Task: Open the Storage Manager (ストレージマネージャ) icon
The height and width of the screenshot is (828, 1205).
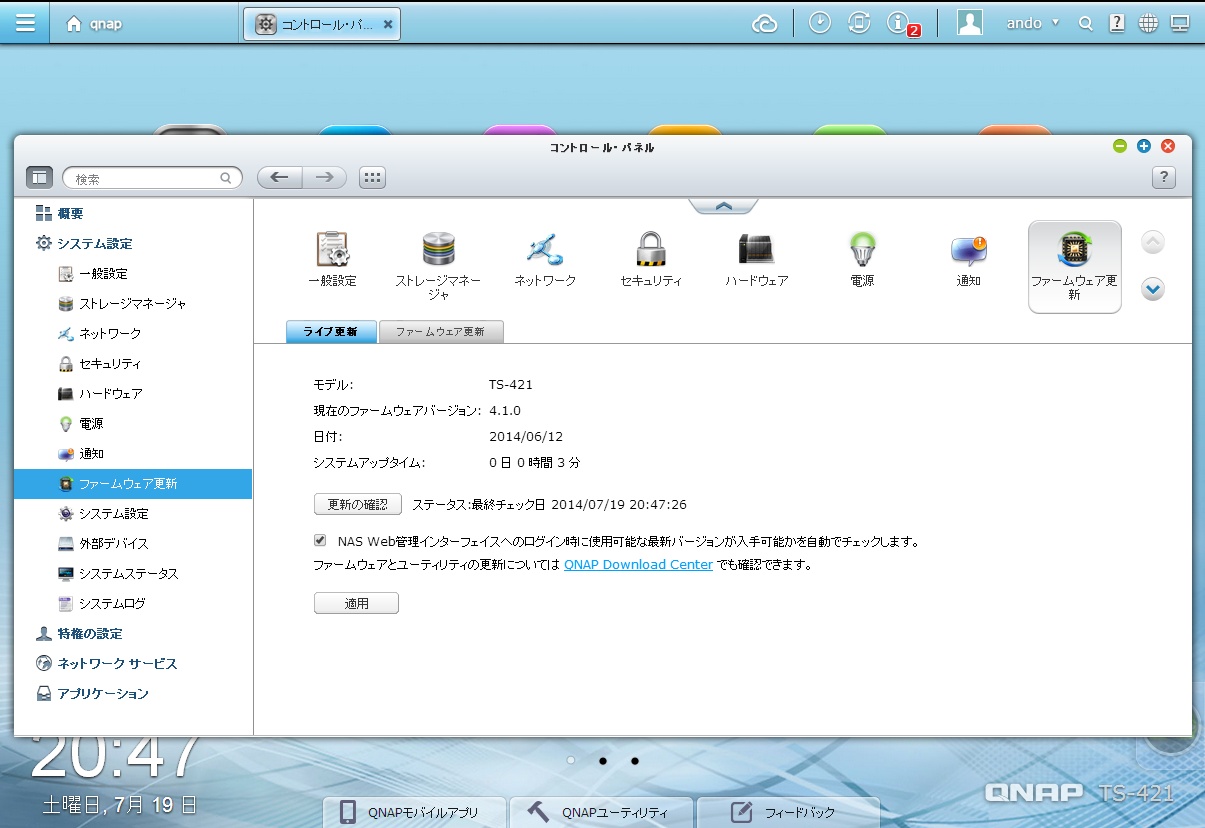Action: click(x=438, y=250)
